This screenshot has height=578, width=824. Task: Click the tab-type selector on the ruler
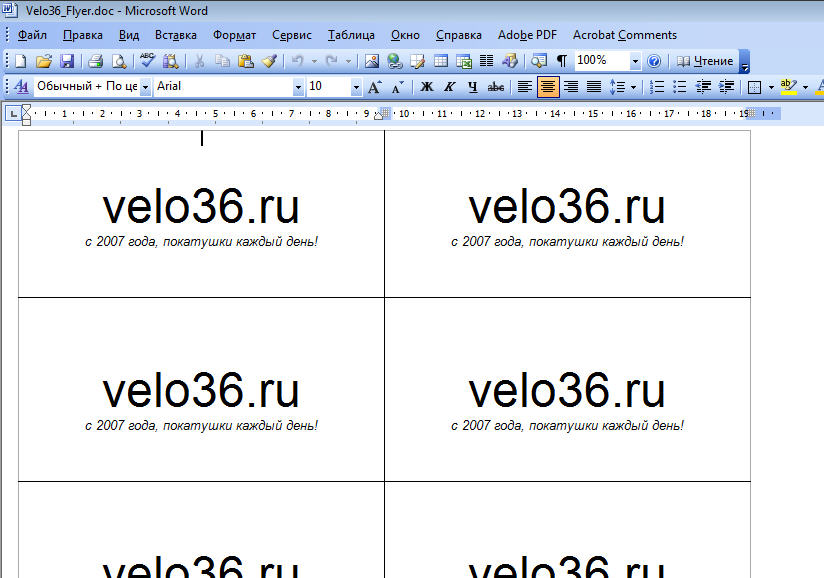(x=13, y=113)
